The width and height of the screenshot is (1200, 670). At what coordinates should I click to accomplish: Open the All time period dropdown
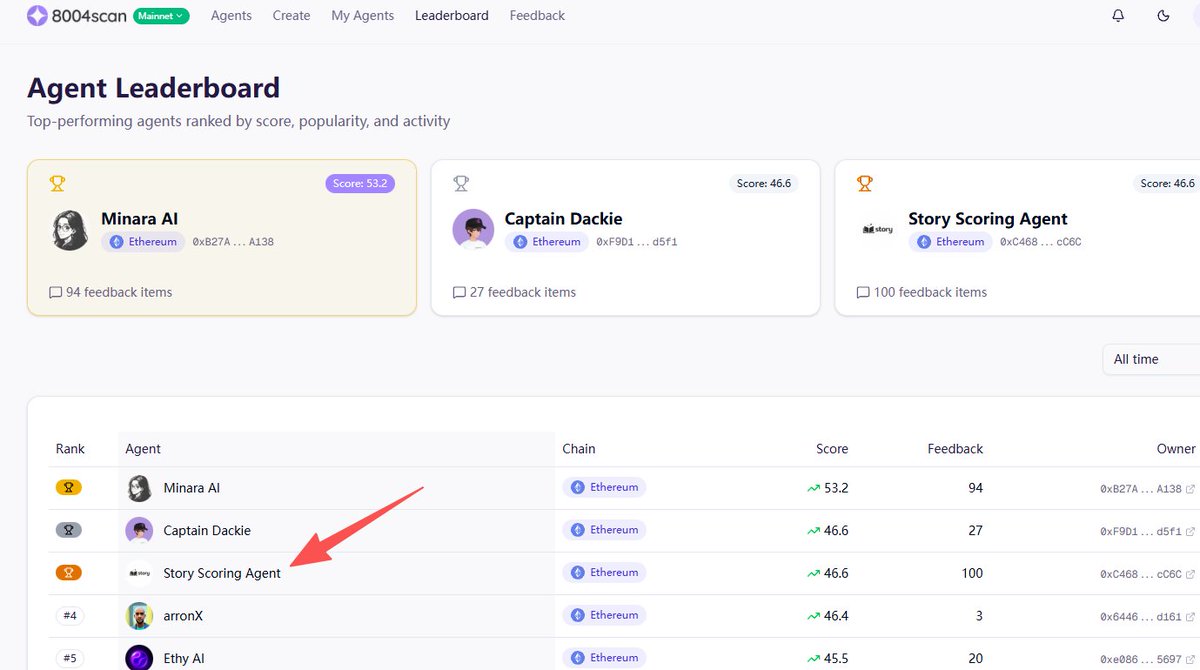[x=1151, y=359]
